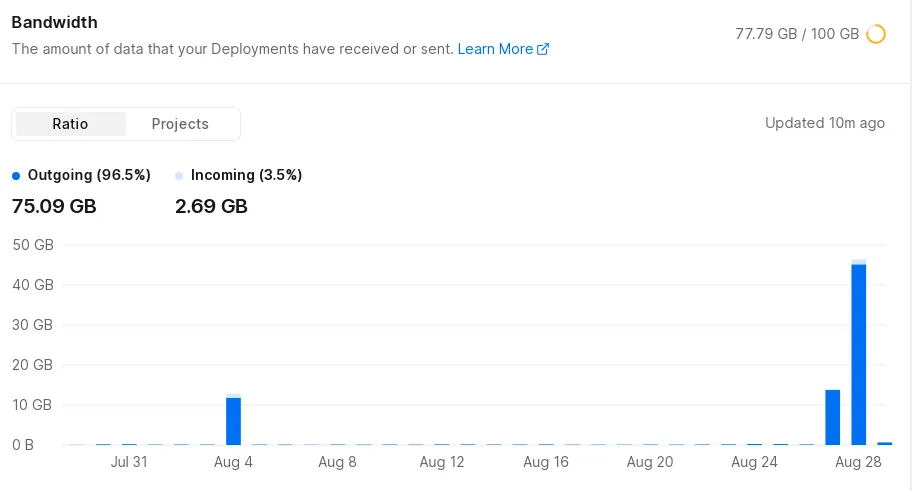This screenshot has width=912, height=491.
Task: Click the 77.79 GB / 100 GB usage text
Action: click(x=797, y=34)
